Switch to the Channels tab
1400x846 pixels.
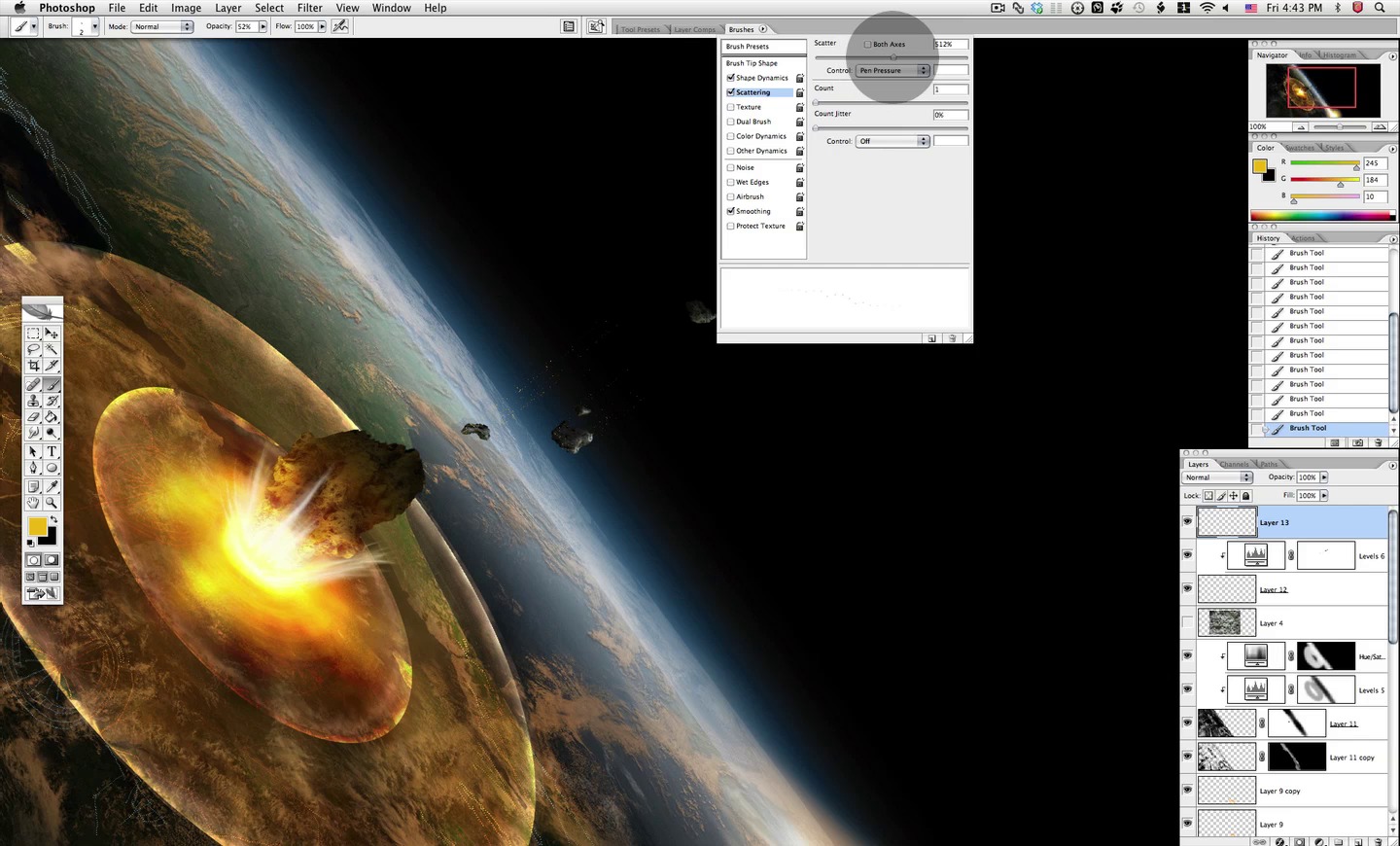click(1235, 464)
